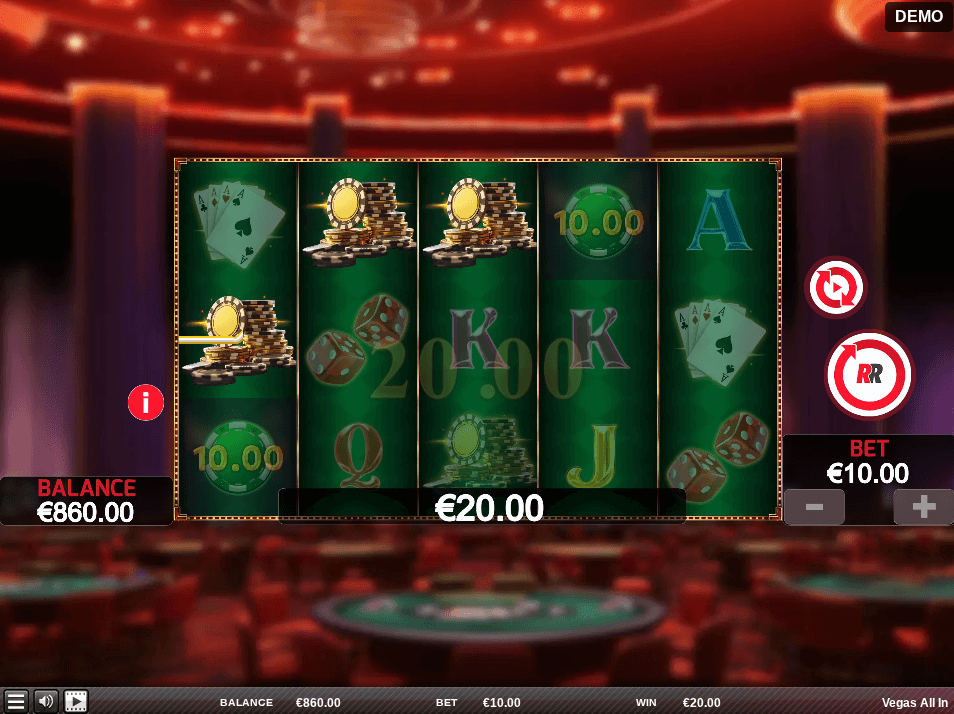
Task: Increase bet with the plus button
Action: click(923, 507)
